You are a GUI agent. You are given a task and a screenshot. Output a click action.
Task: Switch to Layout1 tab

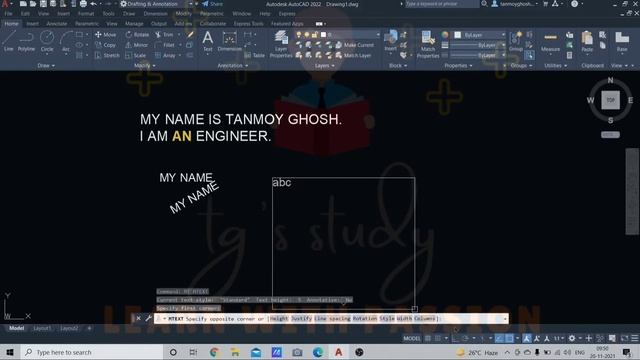pyautogui.click(x=42, y=328)
